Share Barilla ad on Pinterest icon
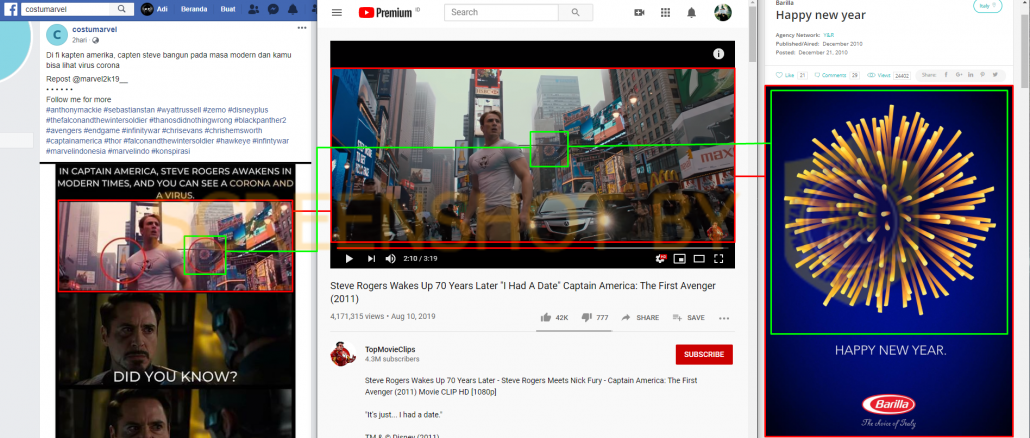 click(983, 76)
